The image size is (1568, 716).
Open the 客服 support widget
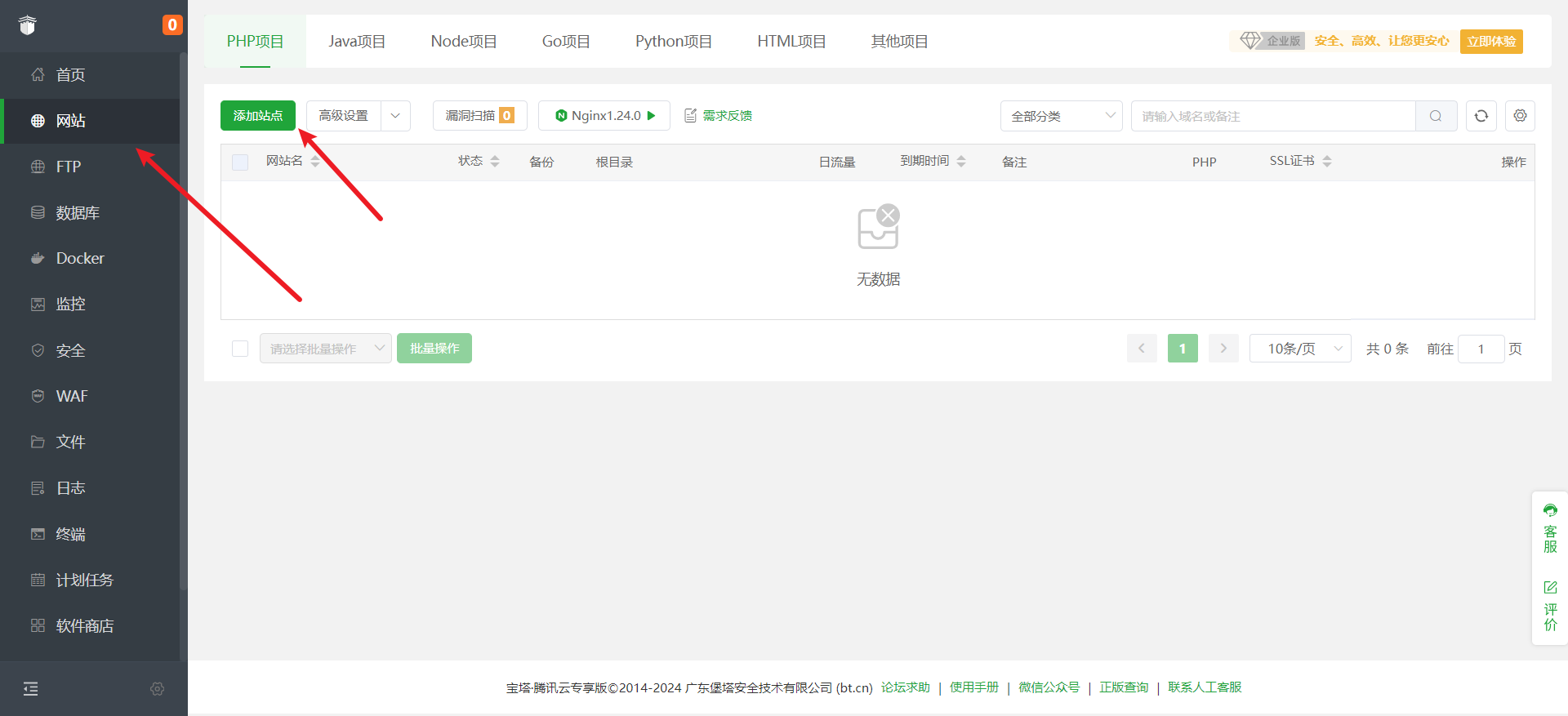click(1550, 529)
